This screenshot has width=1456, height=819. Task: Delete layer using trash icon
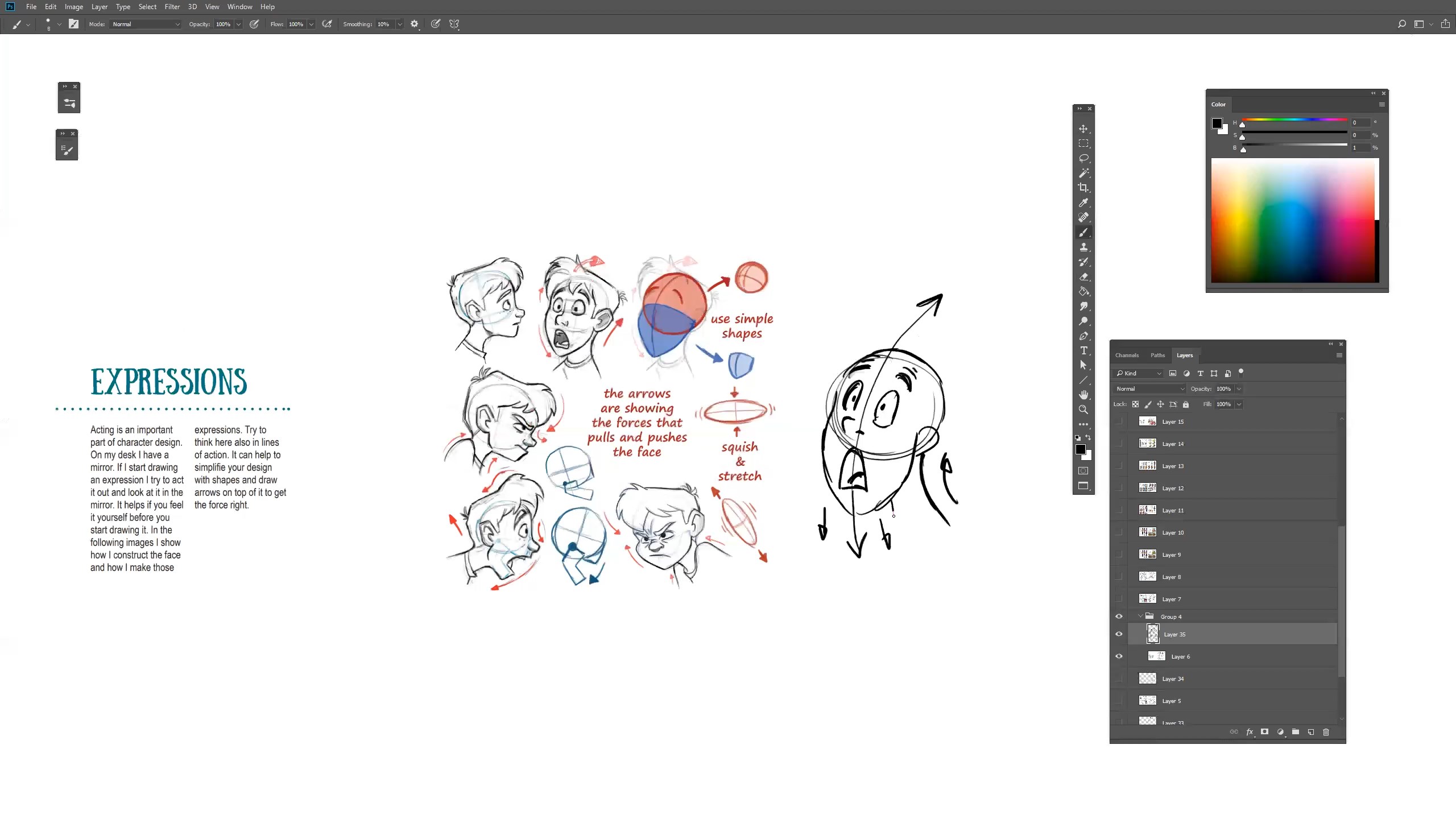[x=1326, y=732]
